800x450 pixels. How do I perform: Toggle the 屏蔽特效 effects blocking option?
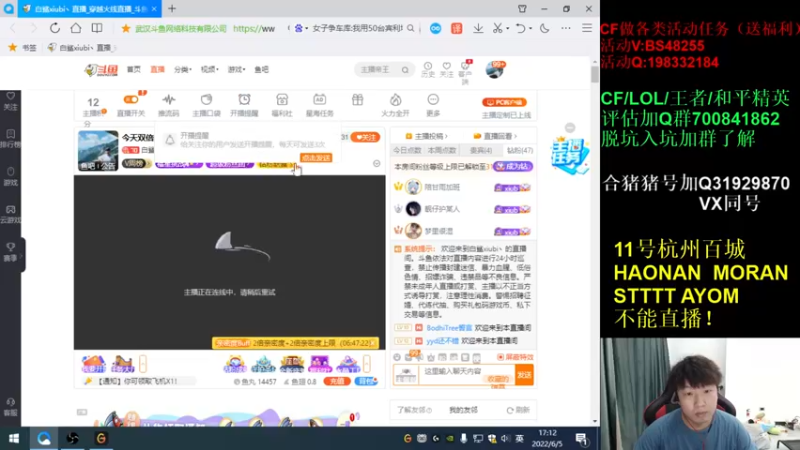515,357
